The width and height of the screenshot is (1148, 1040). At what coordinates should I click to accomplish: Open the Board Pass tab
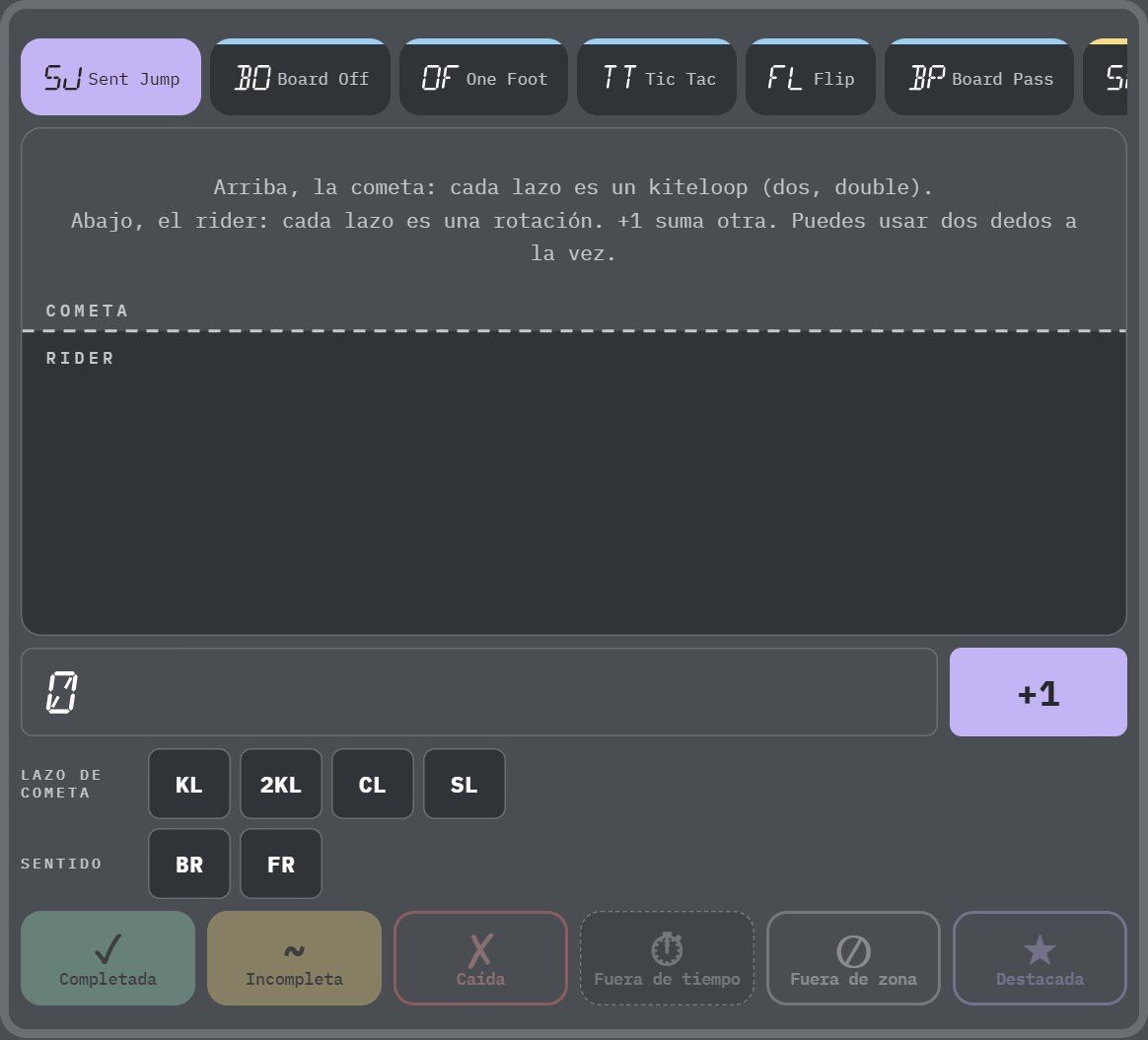[x=979, y=77]
